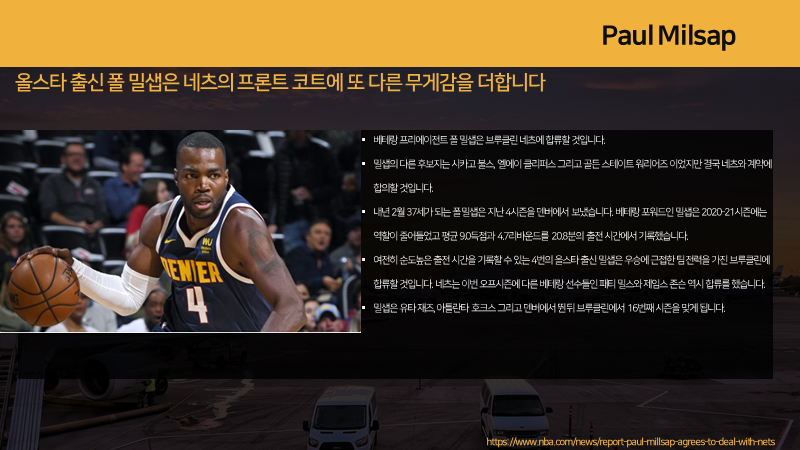Click bullet line starting '밀샙의 다른 후보지는 시카고 불스'
Screen dimensions: 800x450
pyautogui.click(x=572, y=164)
